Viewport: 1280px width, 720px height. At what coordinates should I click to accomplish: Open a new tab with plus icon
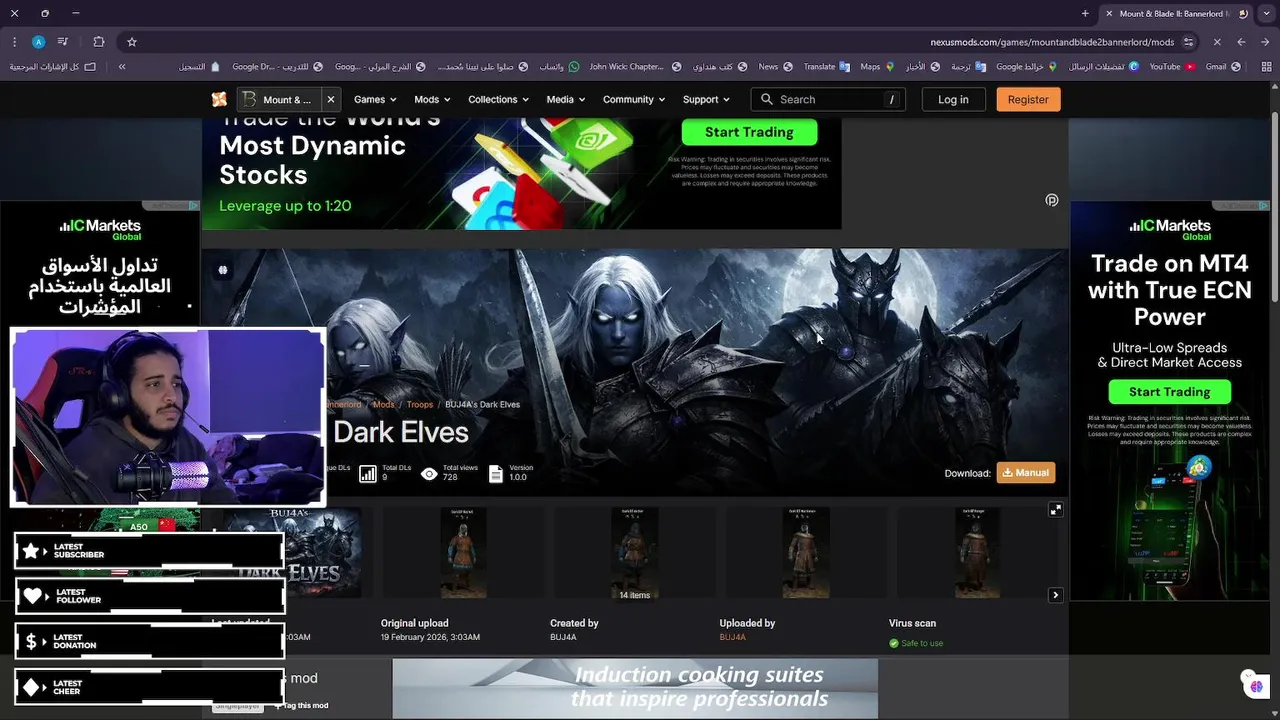[x=1085, y=13]
